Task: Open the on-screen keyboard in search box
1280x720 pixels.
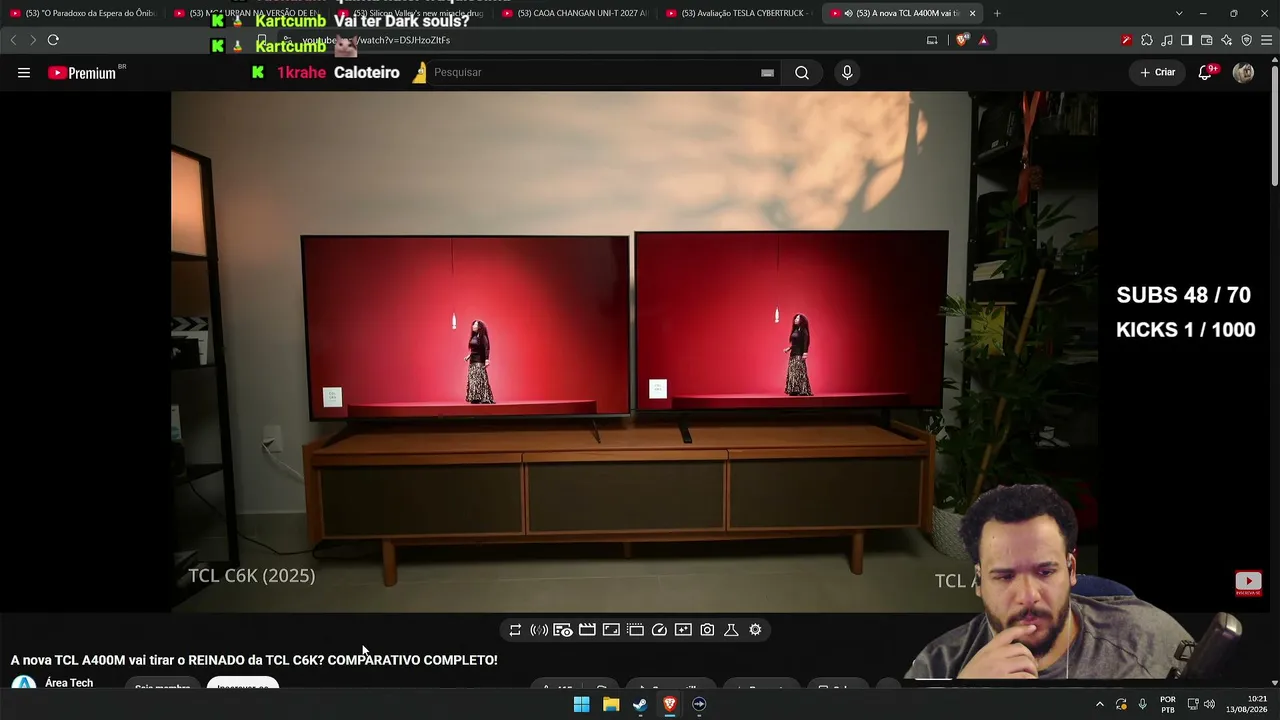Action: 767,72
